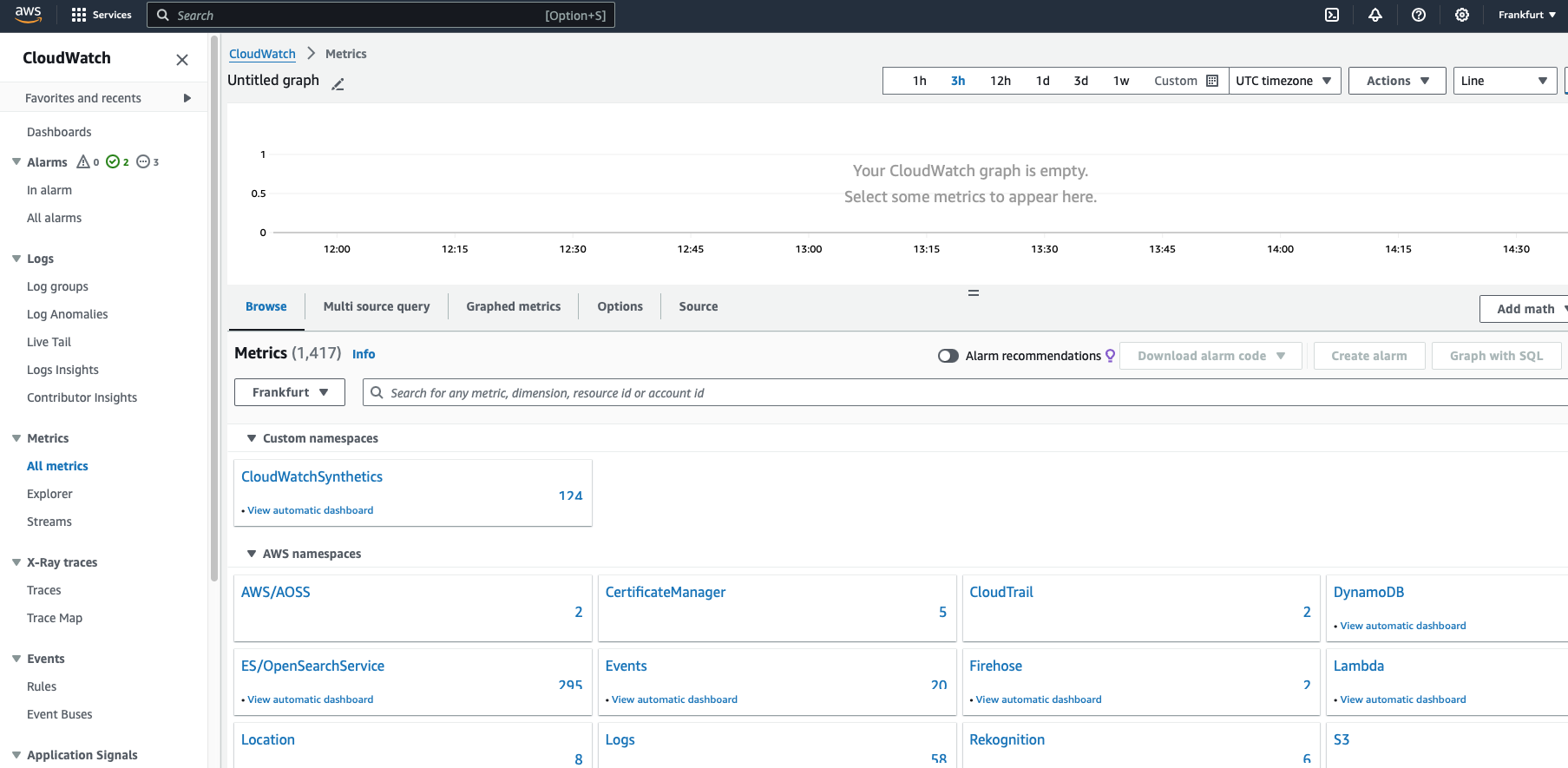The height and width of the screenshot is (768, 1568).
Task: Open Dashboards in the sidebar
Action: [59, 132]
